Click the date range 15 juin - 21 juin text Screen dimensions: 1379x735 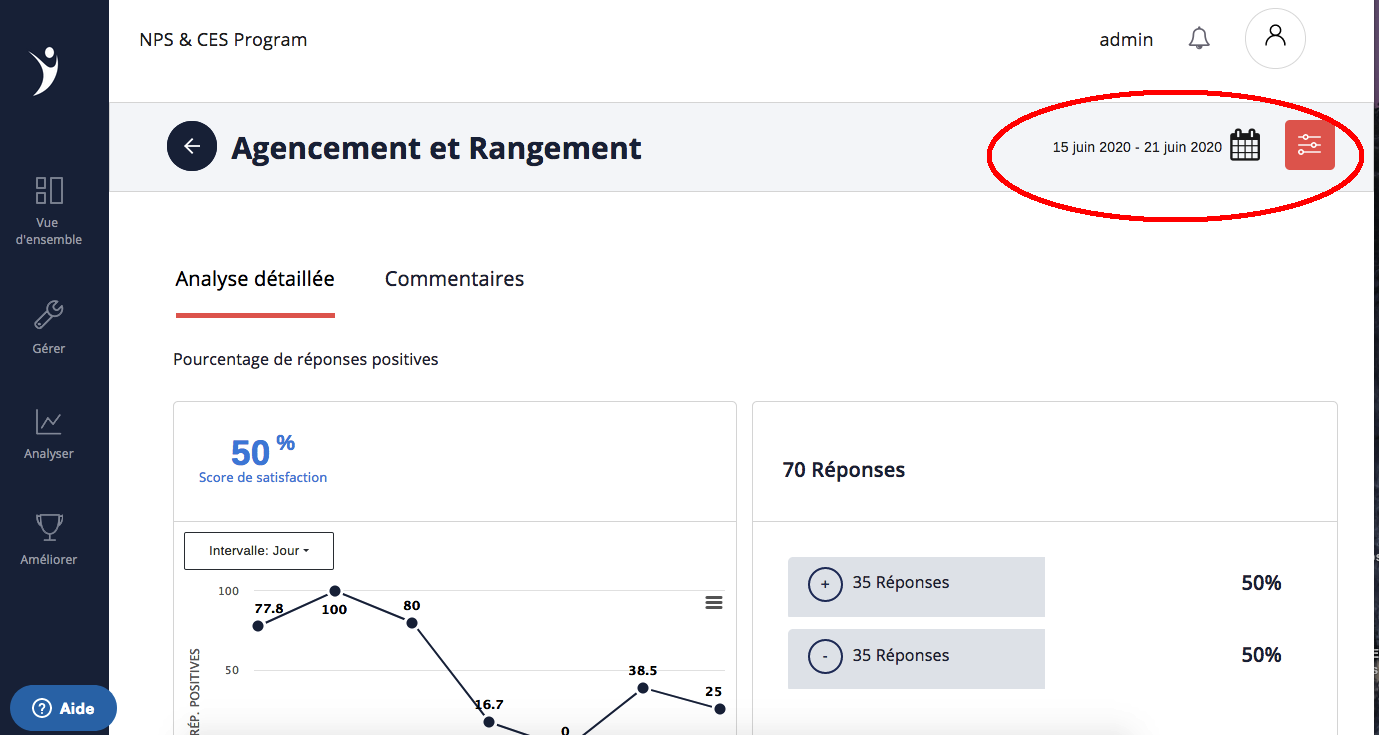tap(1137, 147)
